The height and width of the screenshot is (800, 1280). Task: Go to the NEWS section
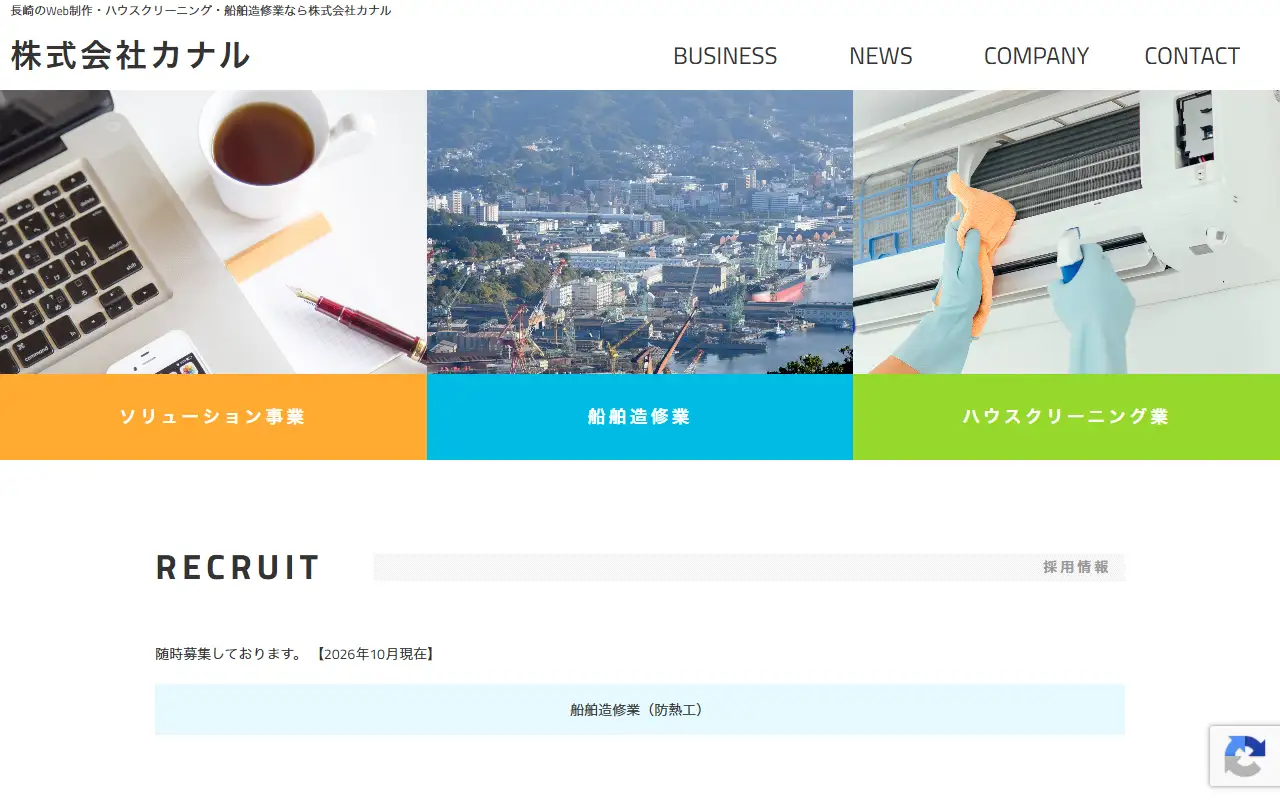point(881,56)
